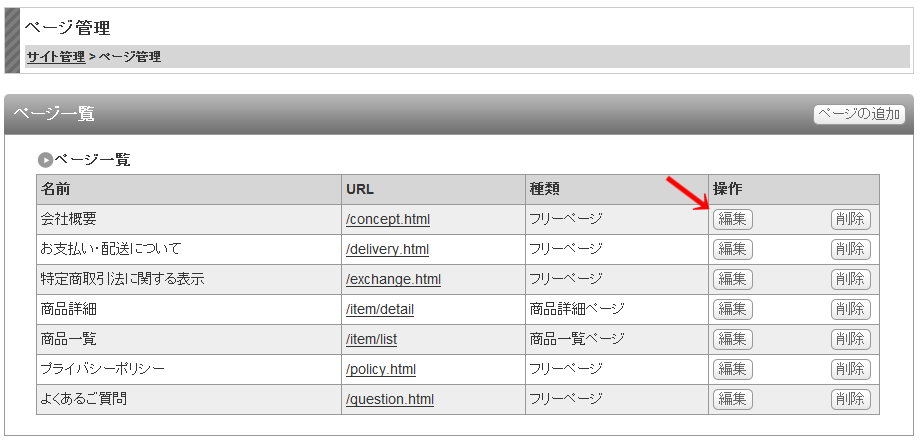Open the /exchange.html link
The height and width of the screenshot is (442, 921).
coord(393,279)
